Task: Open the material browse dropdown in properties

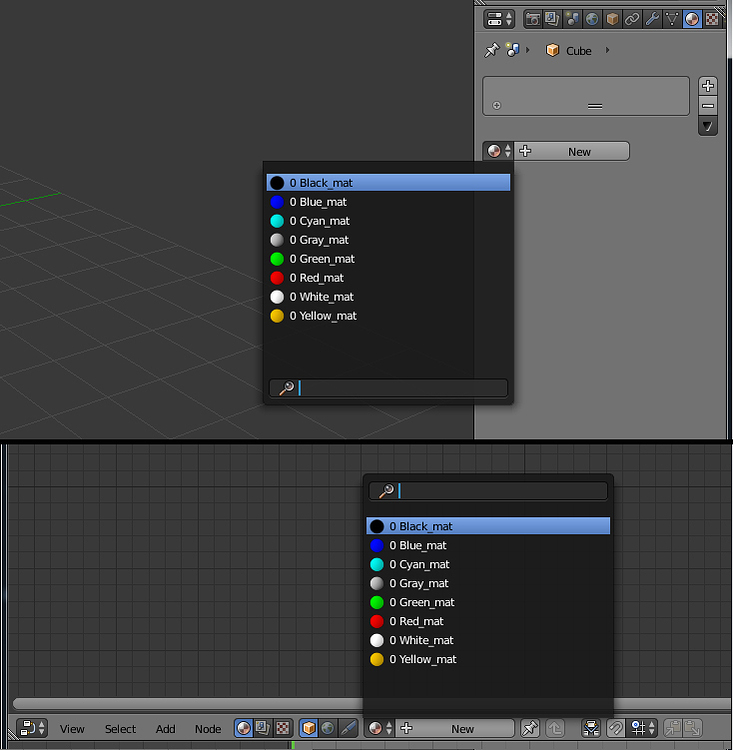Action: pos(499,151)
